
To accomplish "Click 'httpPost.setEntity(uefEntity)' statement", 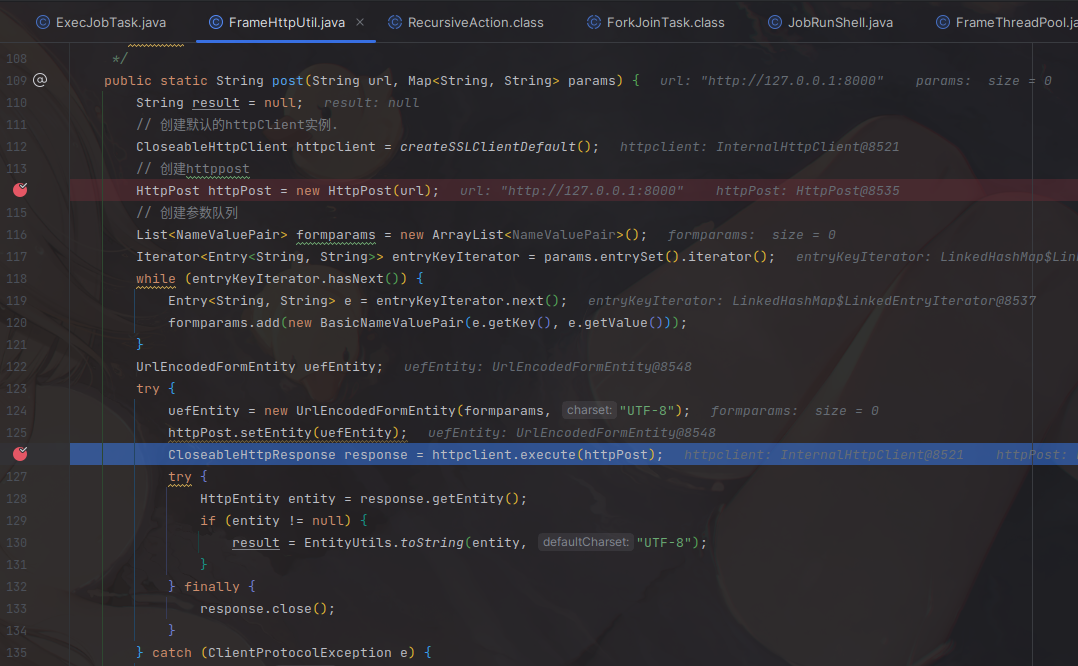I will coord(287,432).
